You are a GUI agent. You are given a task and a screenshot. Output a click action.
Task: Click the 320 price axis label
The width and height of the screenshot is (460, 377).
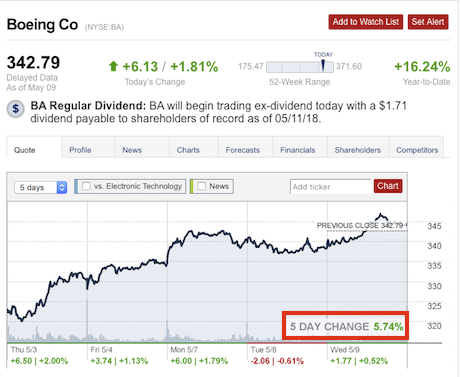434,326
